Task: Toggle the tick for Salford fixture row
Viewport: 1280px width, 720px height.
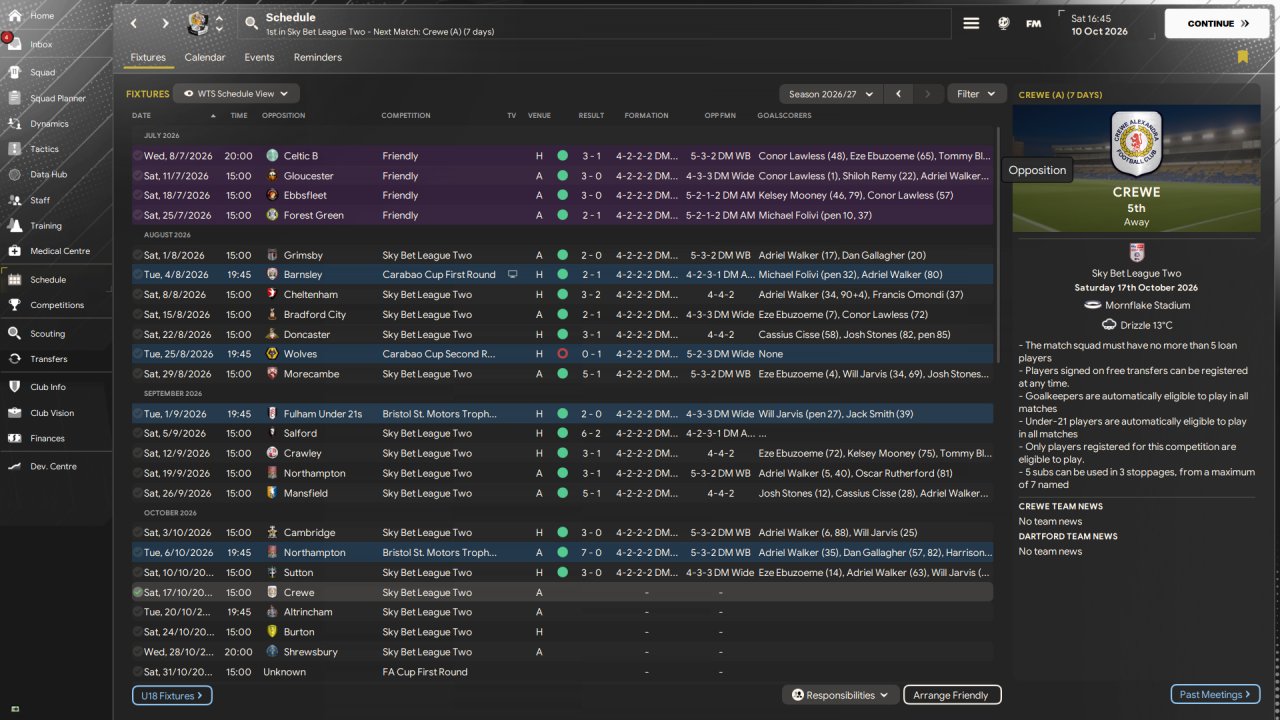Action: (x=138, y=433)
